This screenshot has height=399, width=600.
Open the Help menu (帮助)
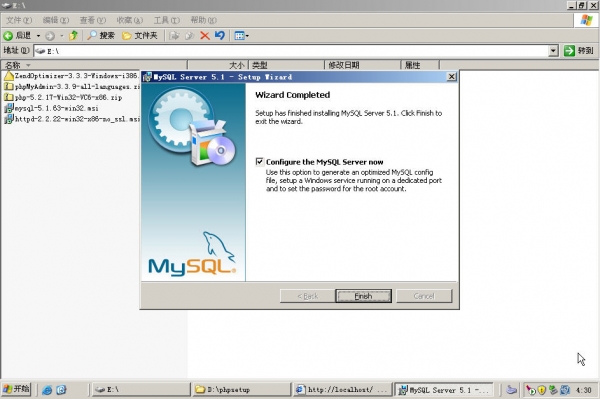click(x=203, y=20)
